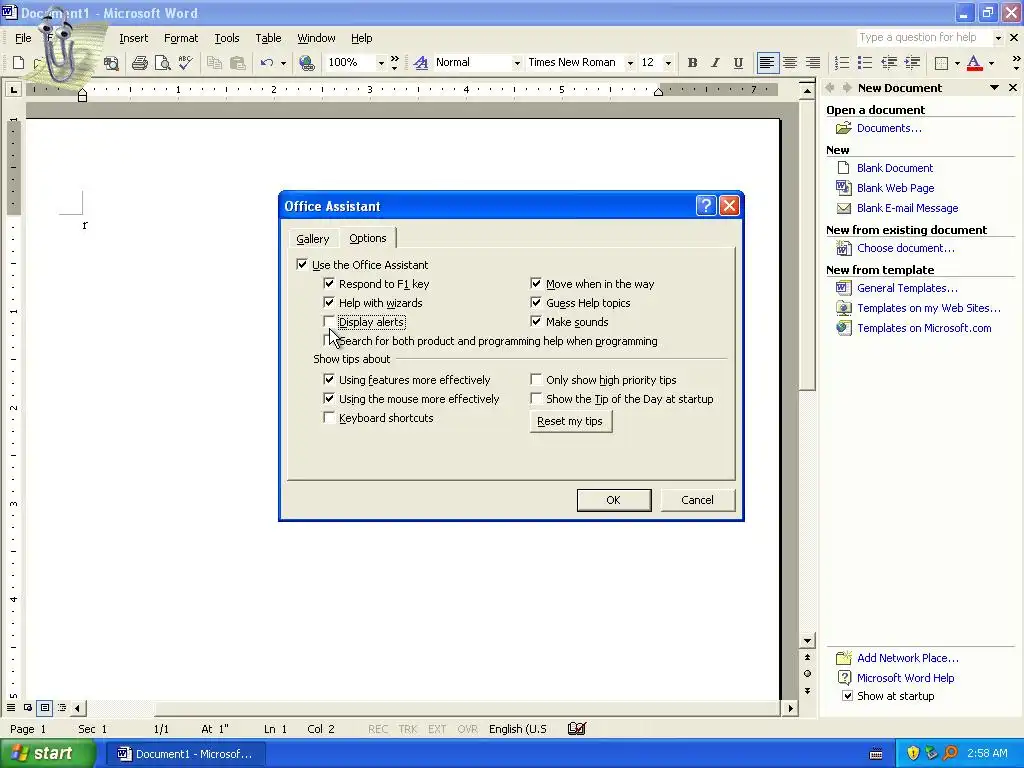This screenshot has height=768, width=1024.
Task: Select Align Right alignment
Action: point(813,63)
